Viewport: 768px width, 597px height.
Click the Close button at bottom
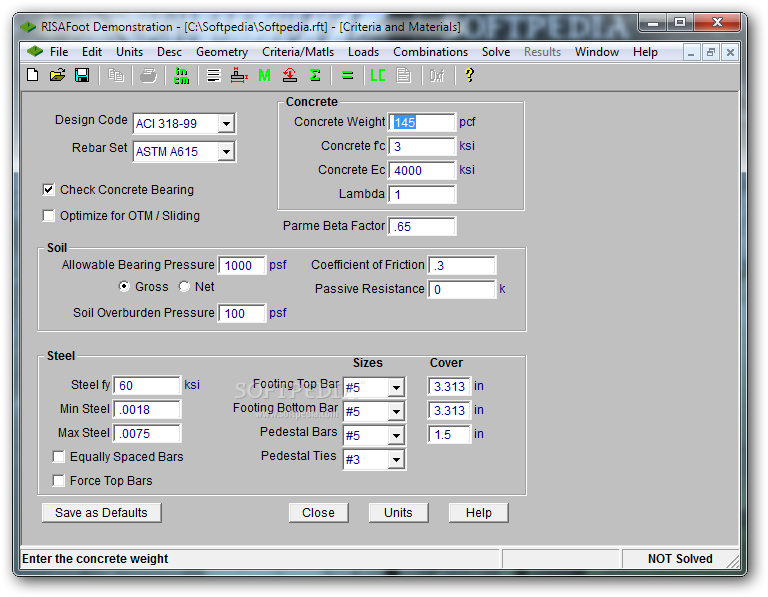click(318, 513)
